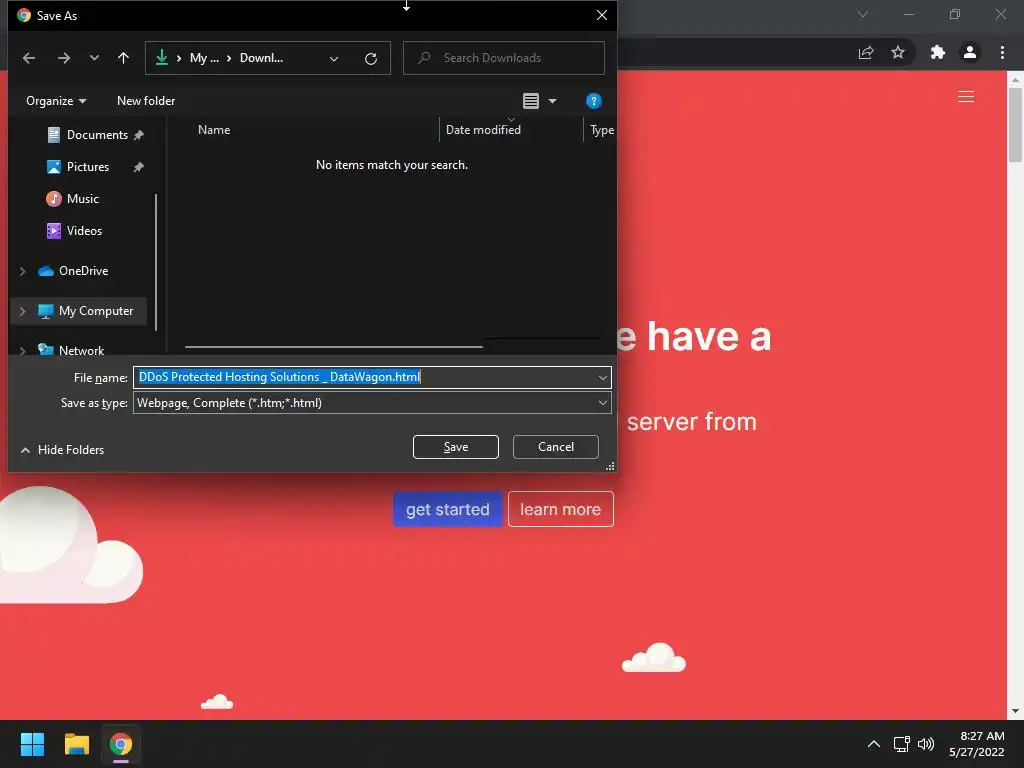Bookmark this tab star icon
This screenshot has height=768, width=1024.
click(x=898, y=53)
